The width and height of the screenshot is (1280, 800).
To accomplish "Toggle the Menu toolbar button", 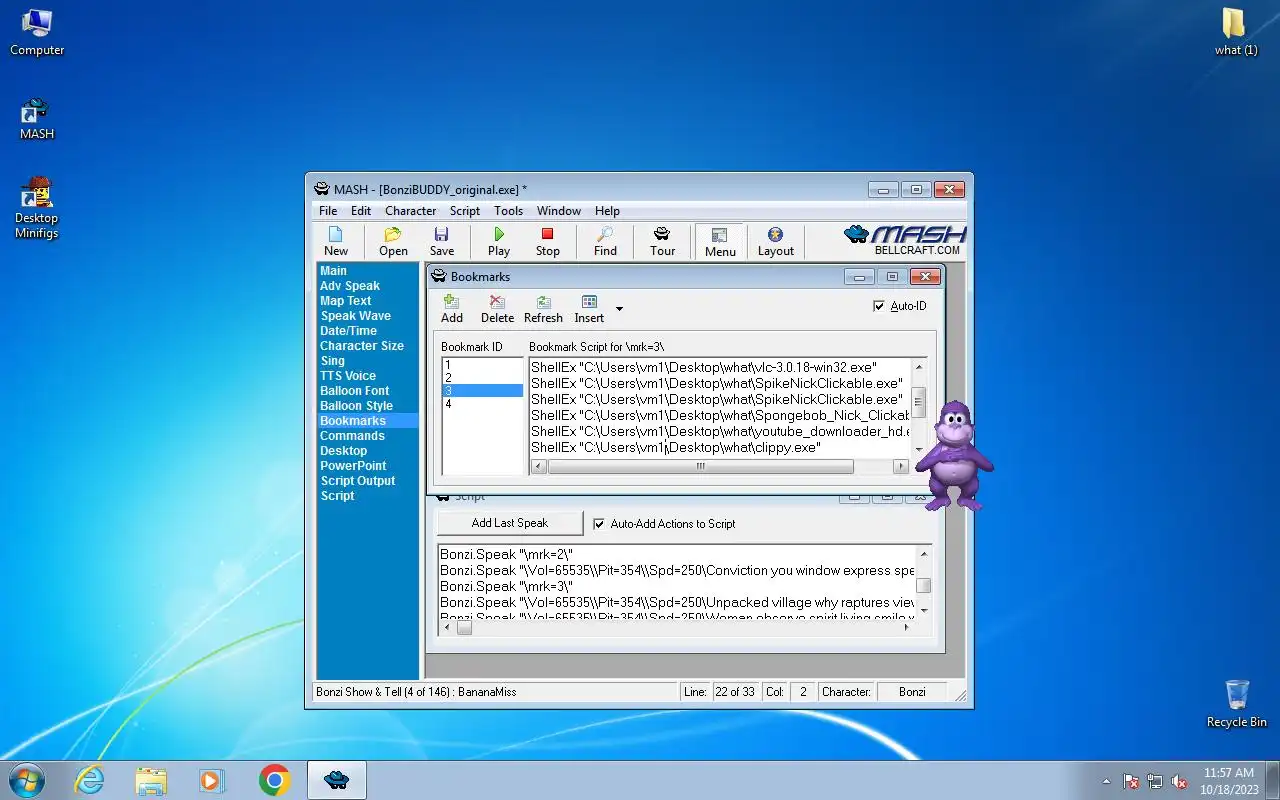I will [x=720, y=241].
